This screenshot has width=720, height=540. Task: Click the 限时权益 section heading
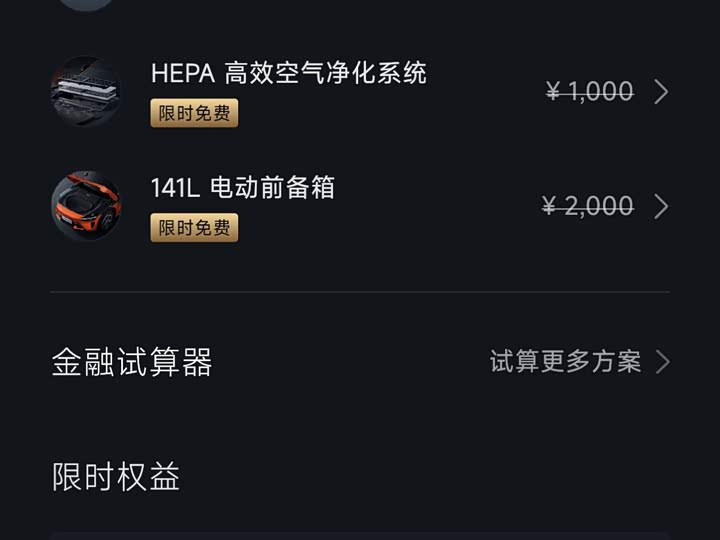(116, 477)
